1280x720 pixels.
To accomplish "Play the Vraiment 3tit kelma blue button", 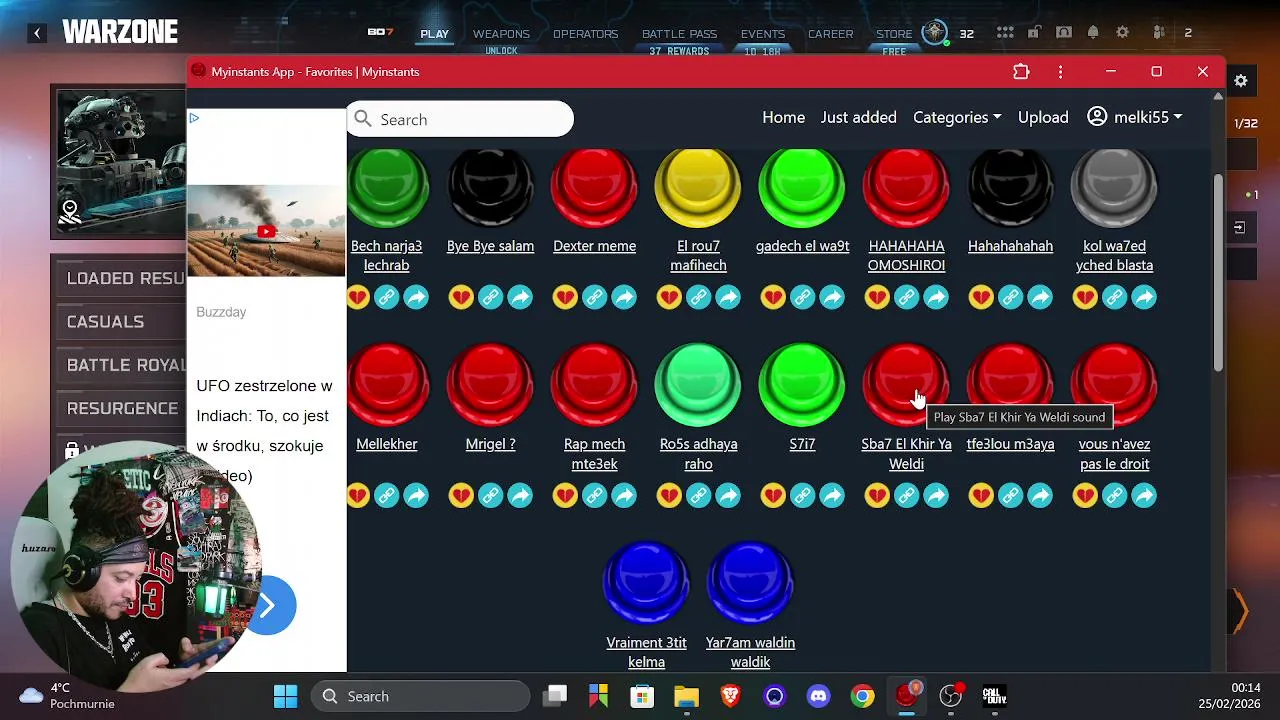I will (x=646, y=583).
